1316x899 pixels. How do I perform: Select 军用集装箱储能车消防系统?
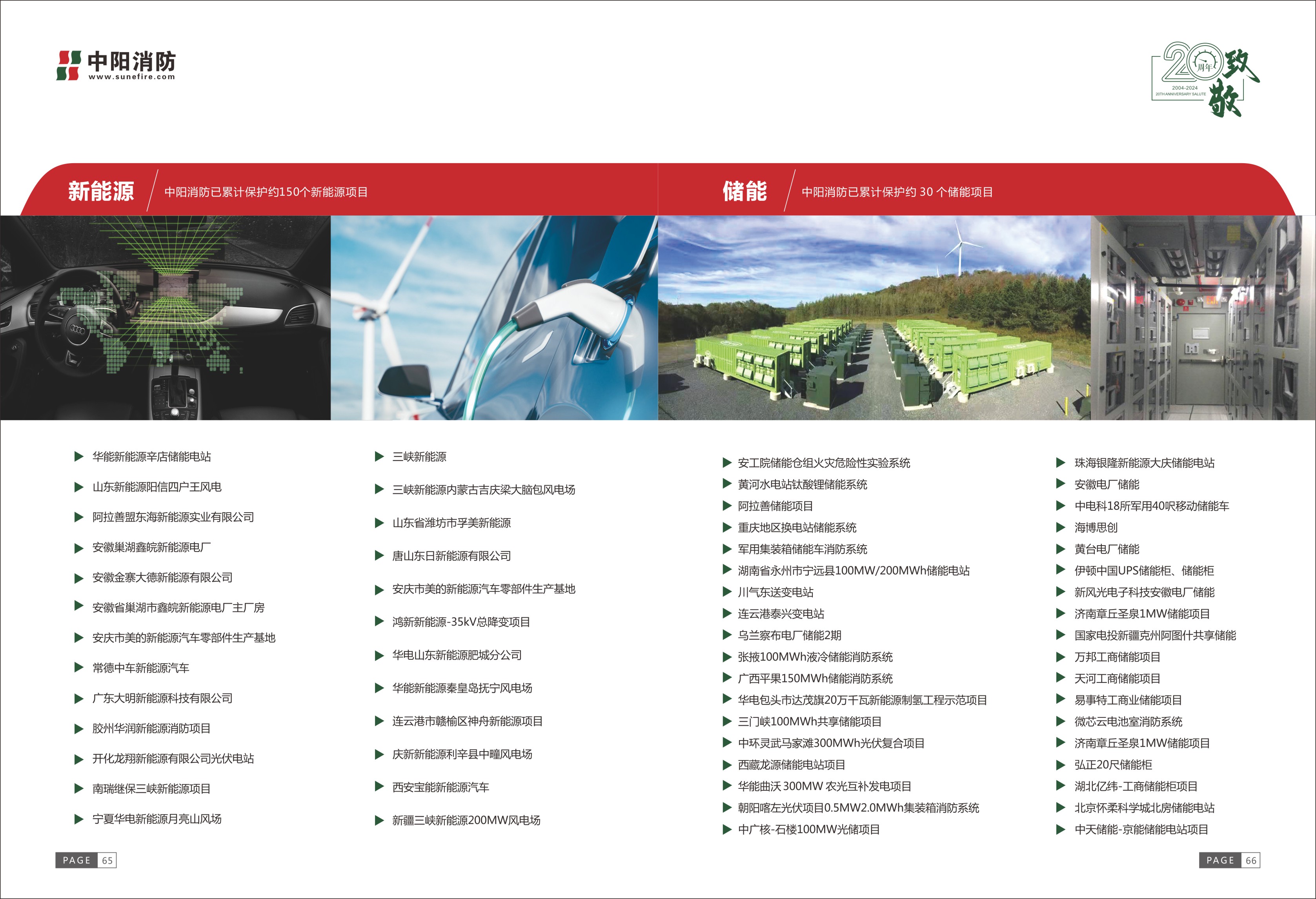point(803,549)
